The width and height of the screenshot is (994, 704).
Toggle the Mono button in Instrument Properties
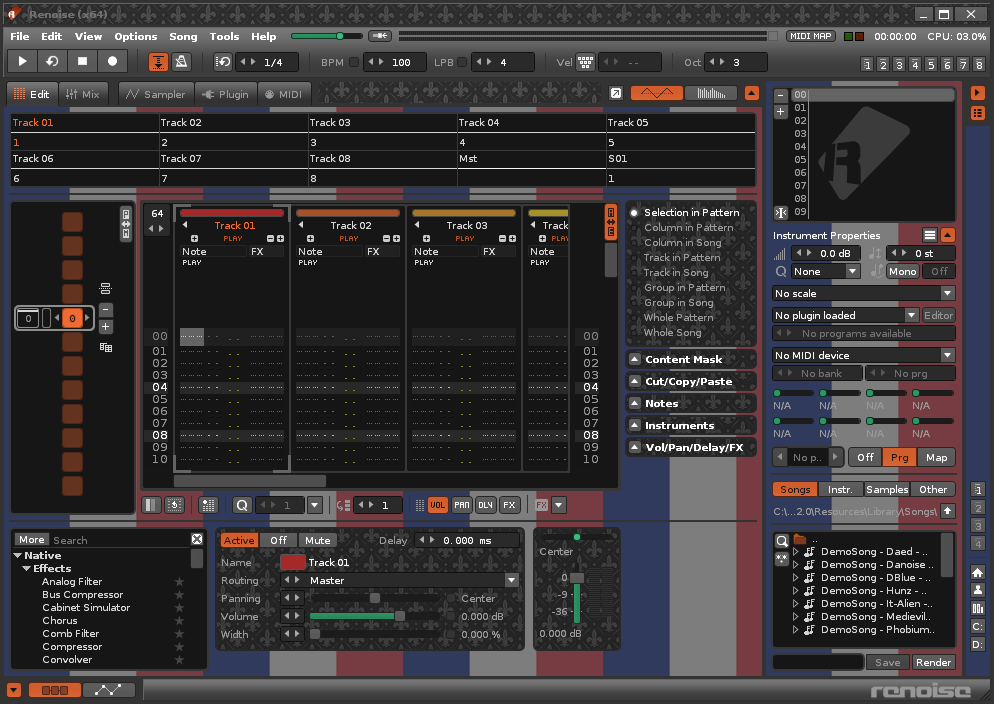(x=902, y=271)
